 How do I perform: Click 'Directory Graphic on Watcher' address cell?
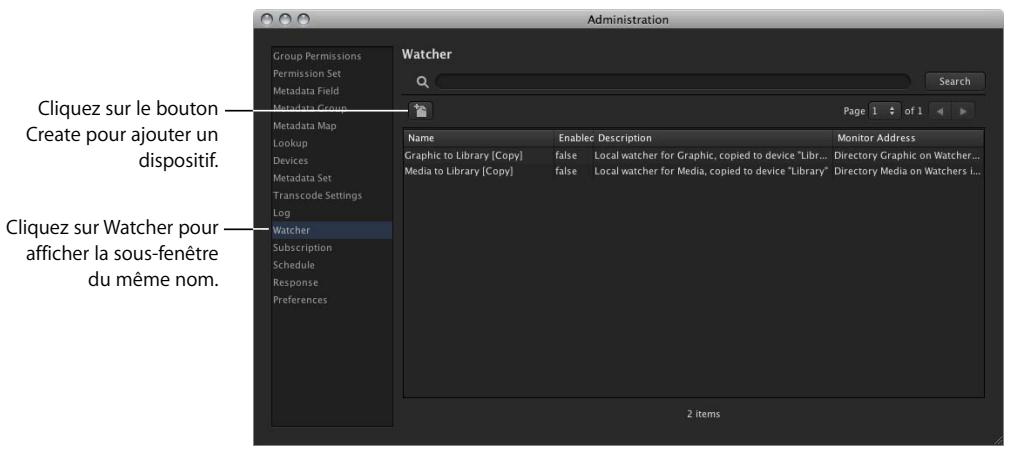(x=907, y=155)
